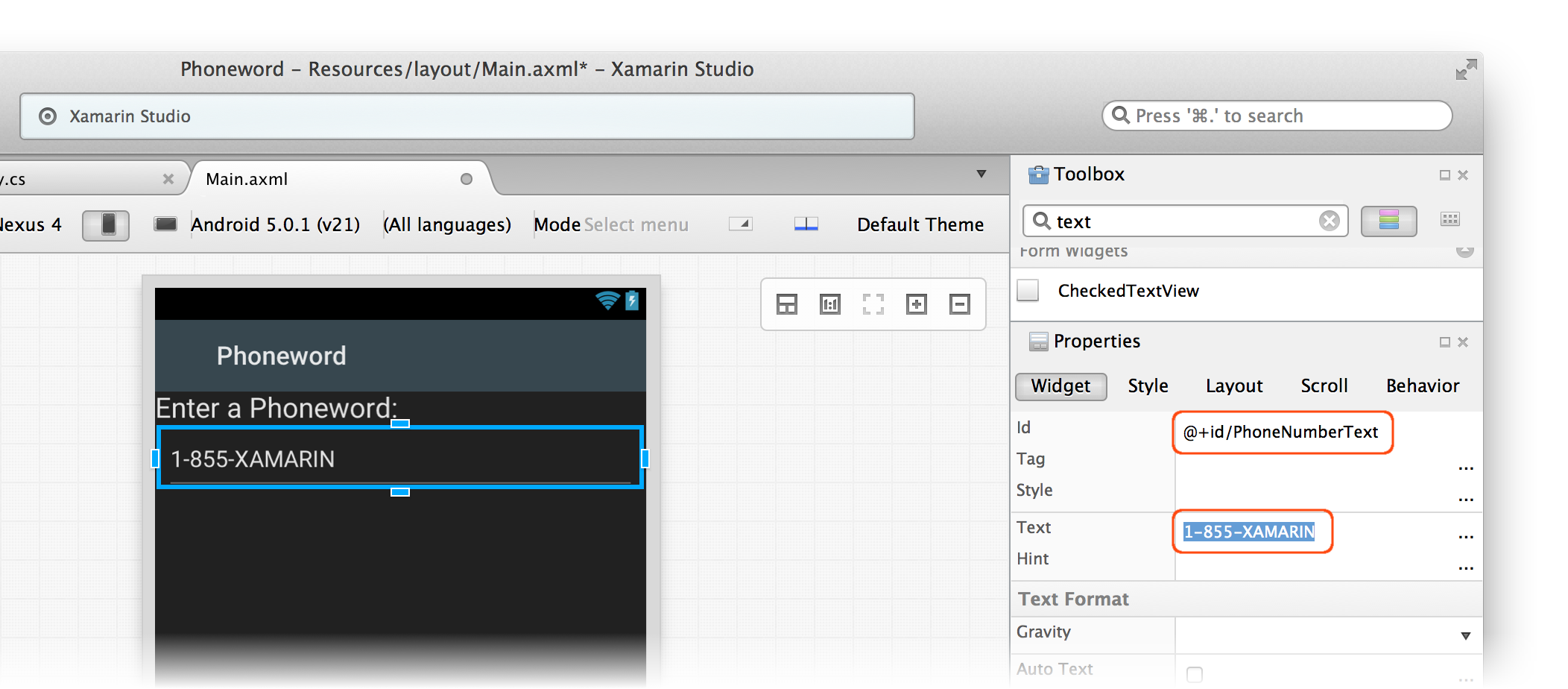This screenshot has width=1568, height=689.
Task: Open the Android 5.0.1 (v21) version selector
Action: (275, 224)
